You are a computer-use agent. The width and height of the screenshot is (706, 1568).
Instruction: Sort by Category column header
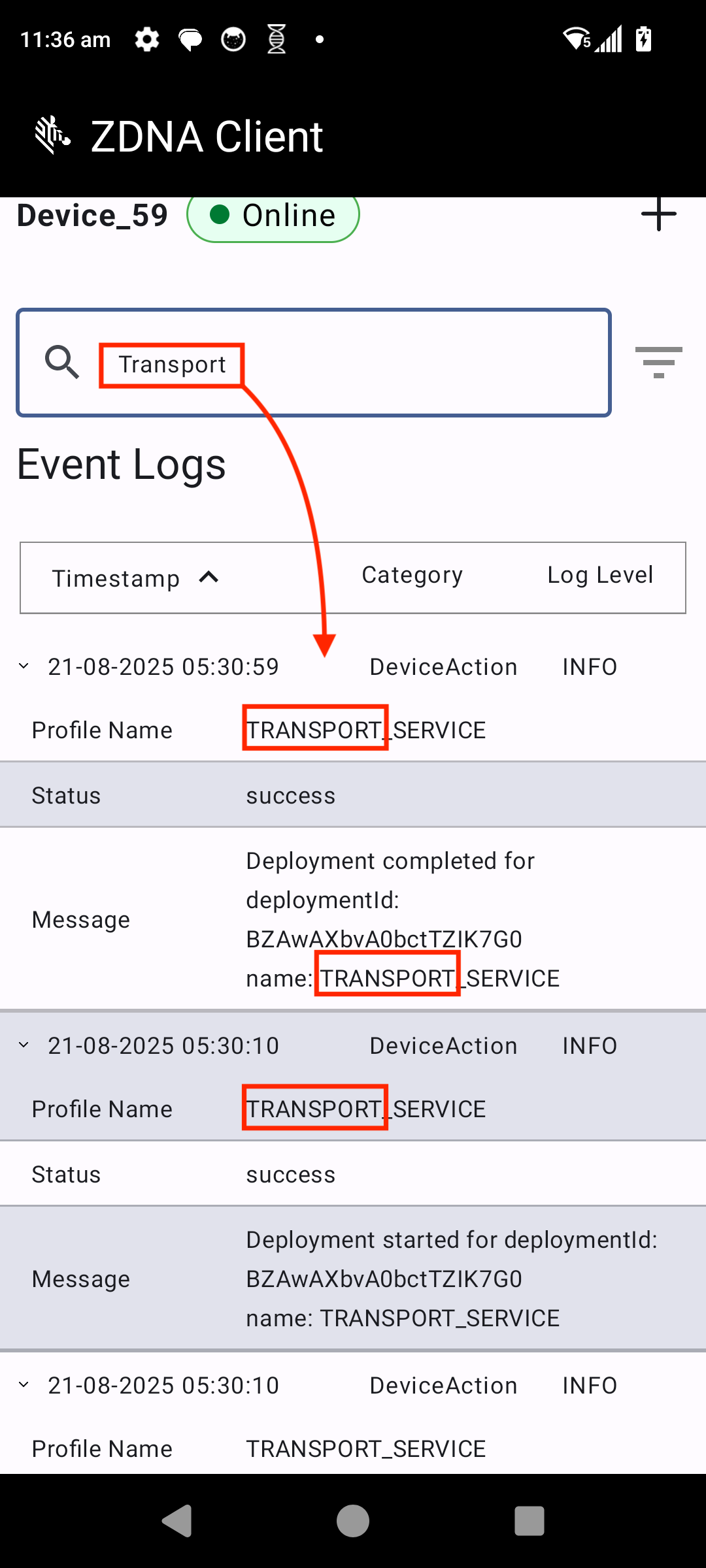click(x=412, y=575)
